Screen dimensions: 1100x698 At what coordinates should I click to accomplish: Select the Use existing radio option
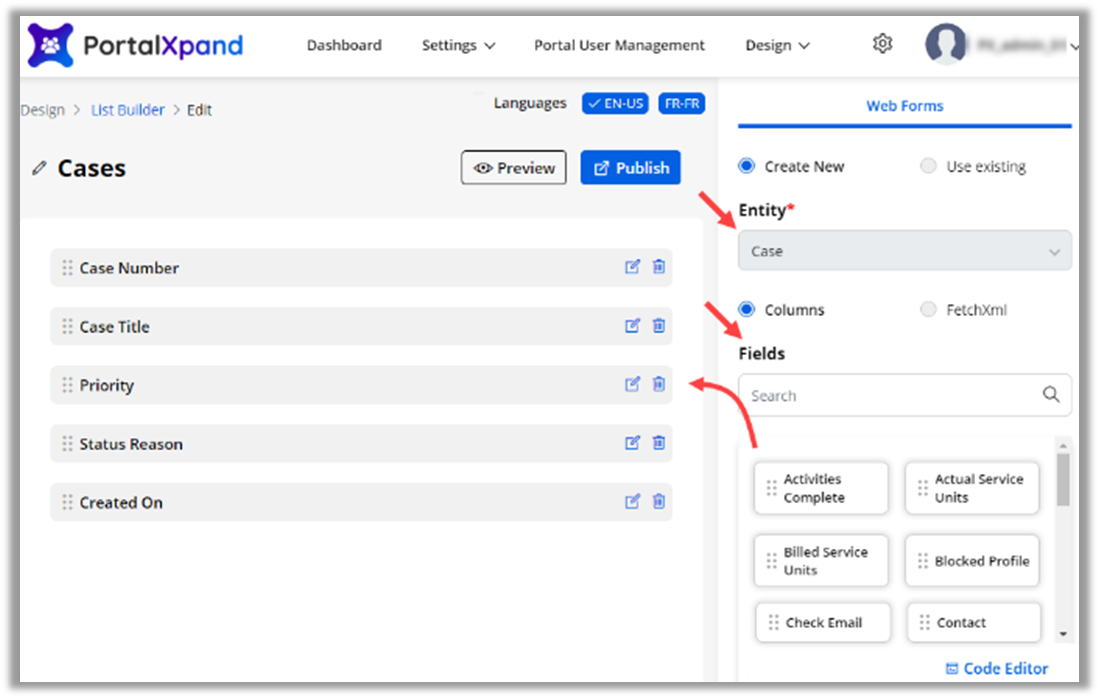[x=929, y=166]
